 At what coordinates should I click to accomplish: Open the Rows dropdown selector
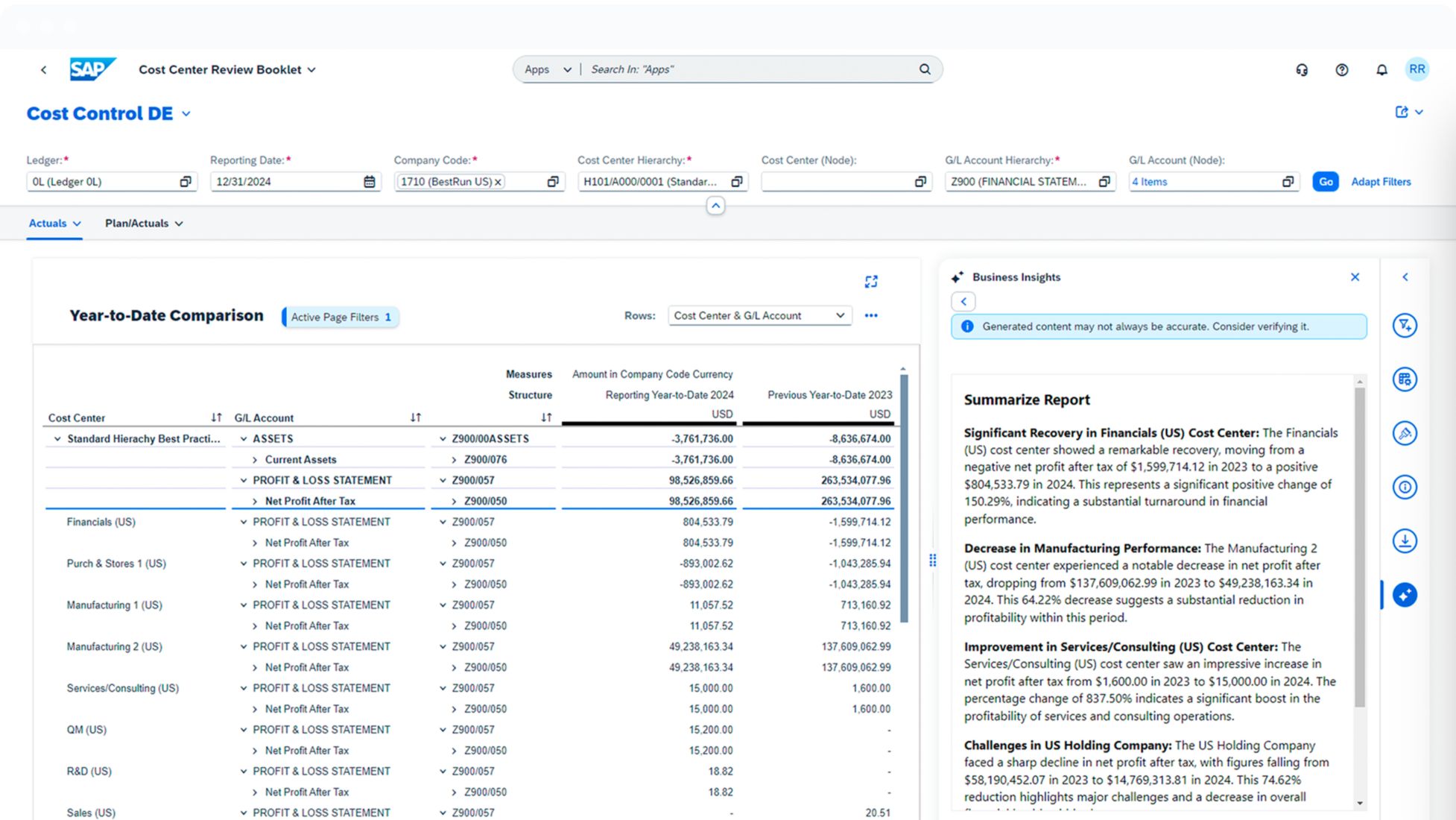pos(759,316)
